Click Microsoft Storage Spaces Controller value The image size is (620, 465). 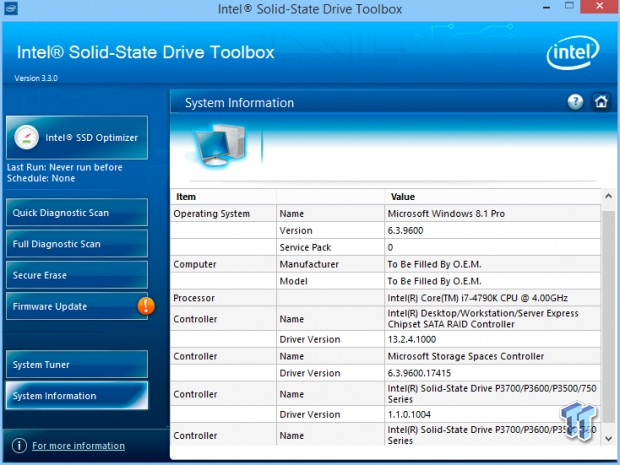[x=466, y=356]
